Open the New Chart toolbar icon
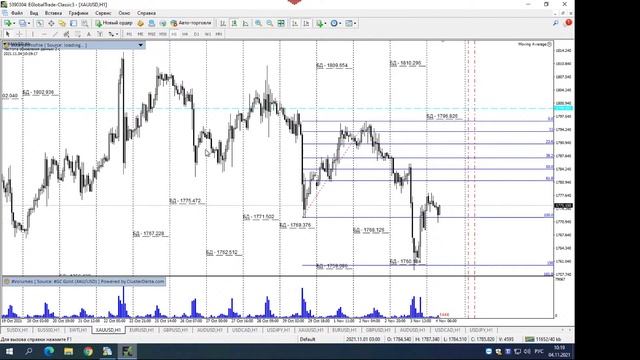The image size is (640, 360). [7, 23]
